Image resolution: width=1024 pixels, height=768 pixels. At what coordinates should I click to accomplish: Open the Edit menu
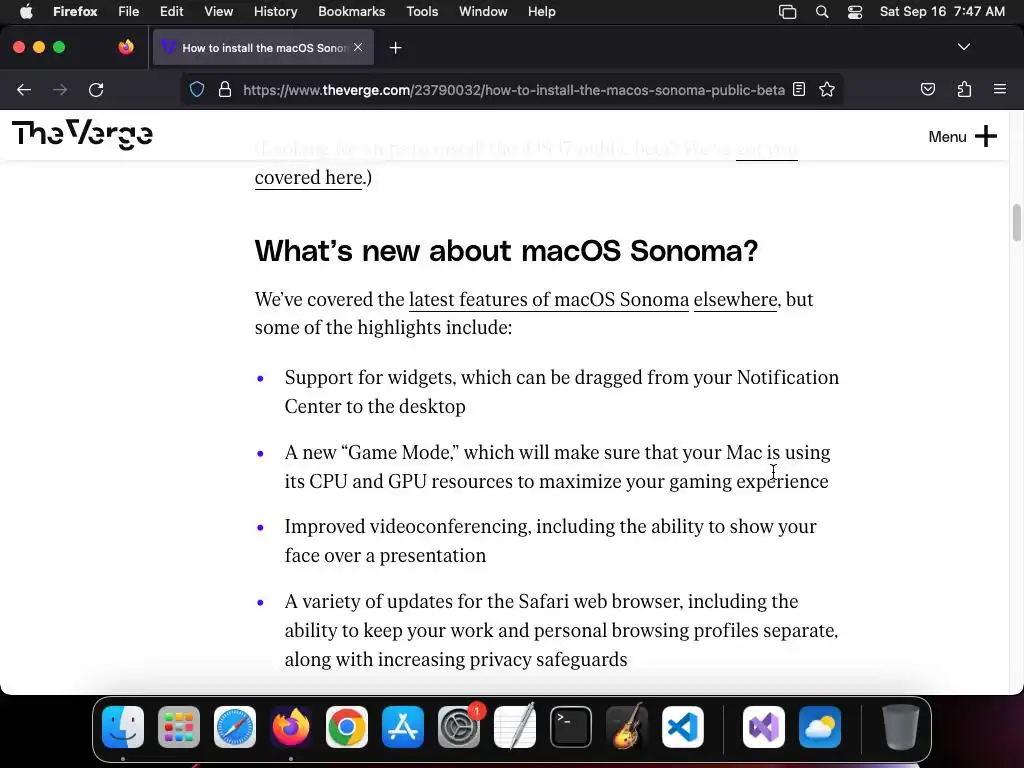pos(171,12)
